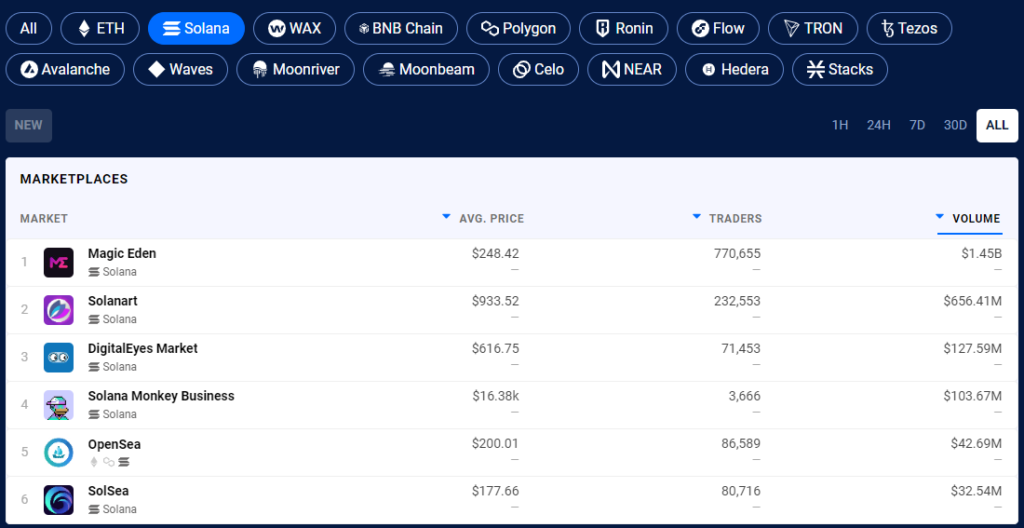Open OpenSea marketplace logo

(59, 453)
